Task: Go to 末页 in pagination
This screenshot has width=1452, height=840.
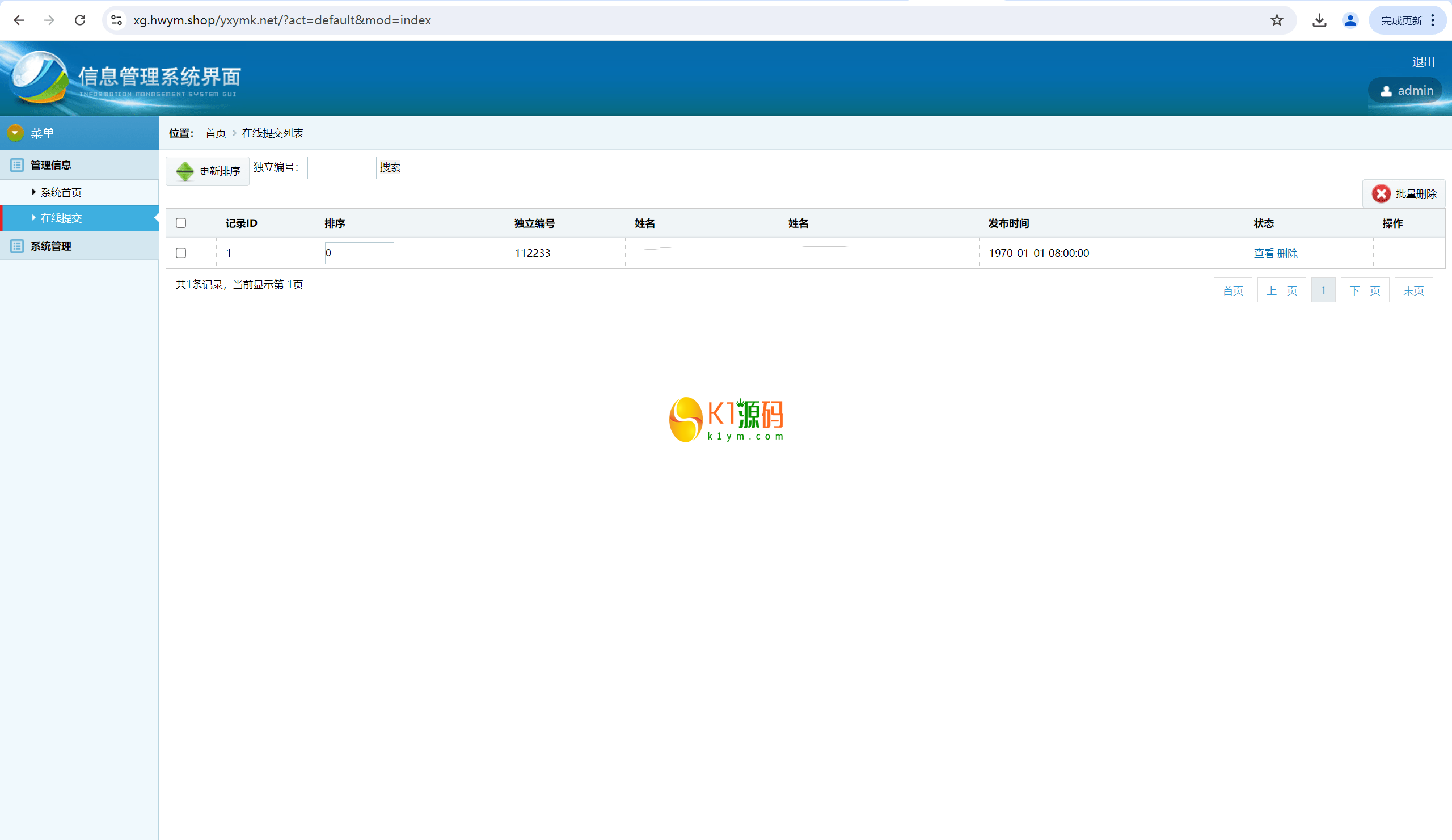Action: coord(1413,290)
